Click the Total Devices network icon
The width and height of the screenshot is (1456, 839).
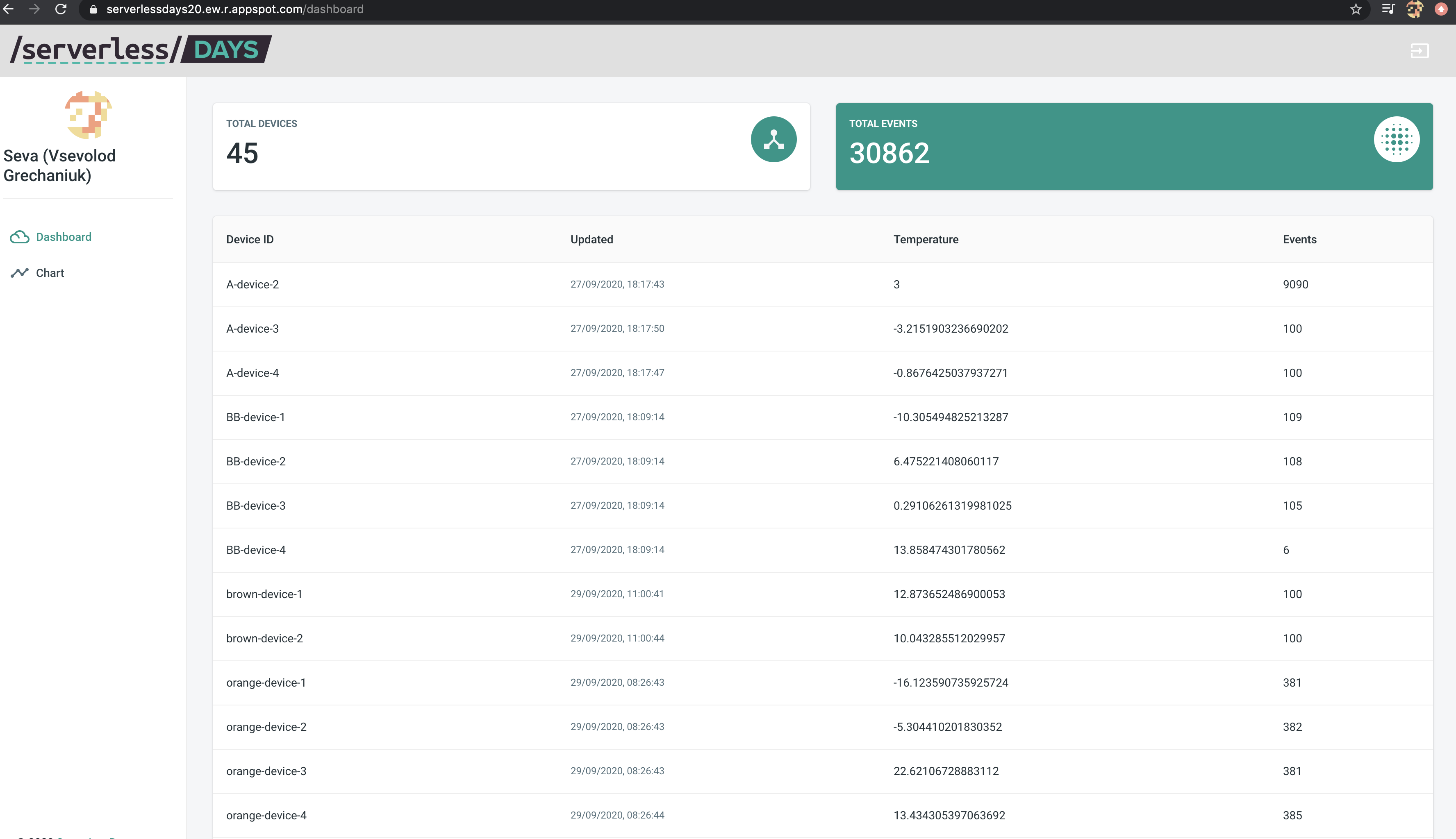[x=773, y=139]
